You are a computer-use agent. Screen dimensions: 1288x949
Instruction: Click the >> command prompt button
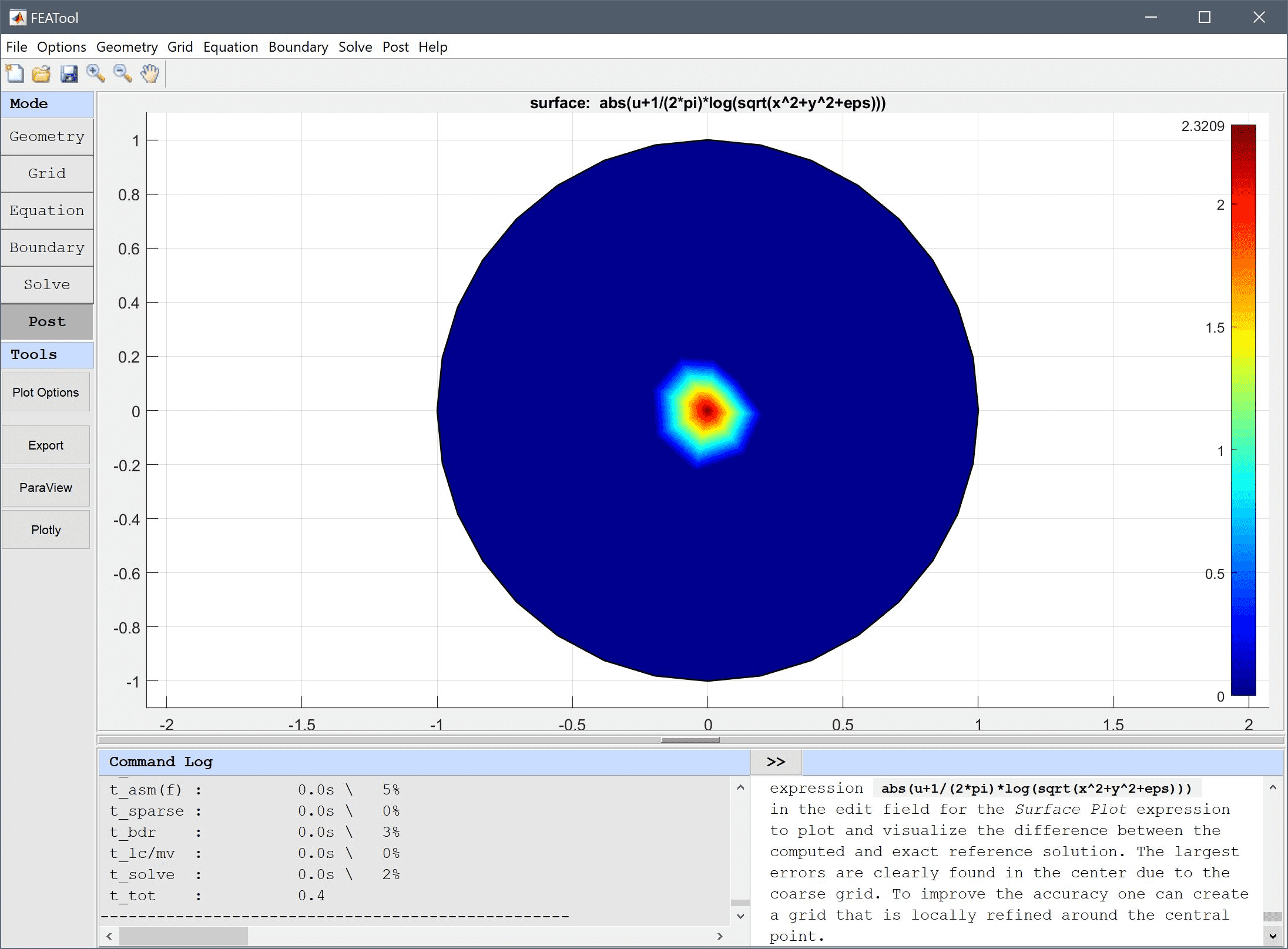coord(776,762)
